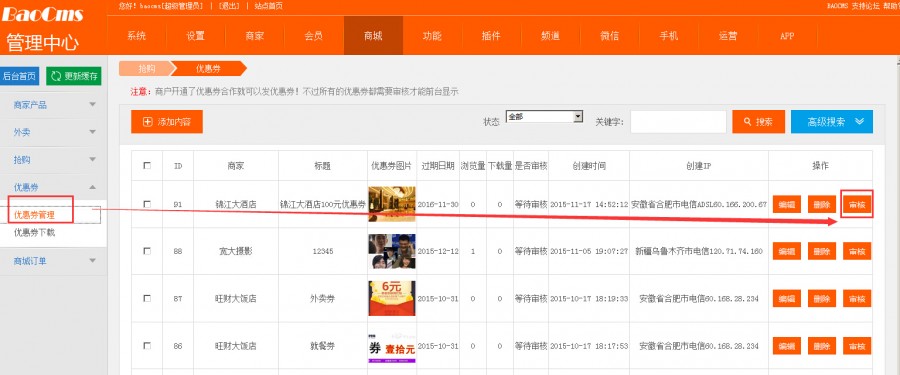
Task: Click the 添加内容 button
Action: [x=166, y=122]
